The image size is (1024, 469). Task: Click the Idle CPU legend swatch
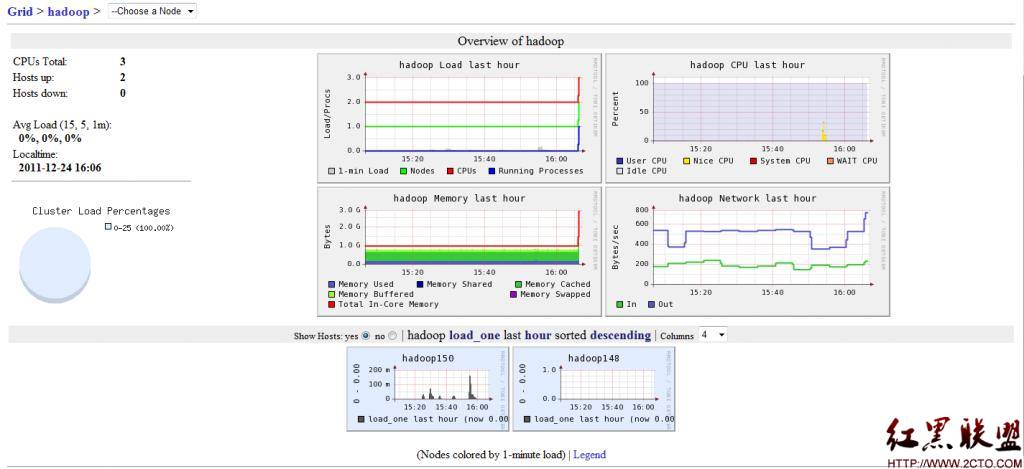[x=620, y=171]
